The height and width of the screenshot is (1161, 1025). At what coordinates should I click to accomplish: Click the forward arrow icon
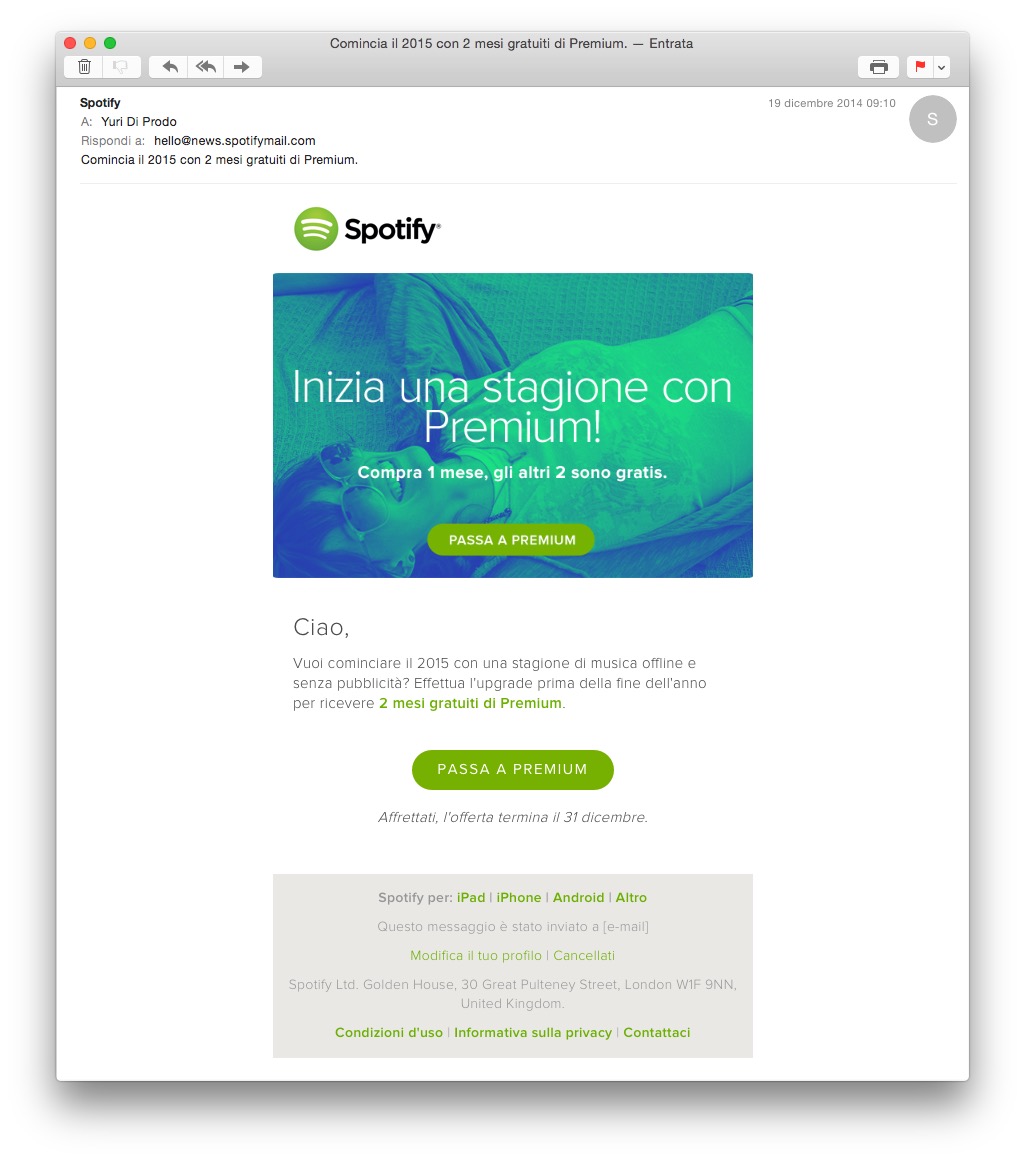pyautogui.click(x=242, y=67)
